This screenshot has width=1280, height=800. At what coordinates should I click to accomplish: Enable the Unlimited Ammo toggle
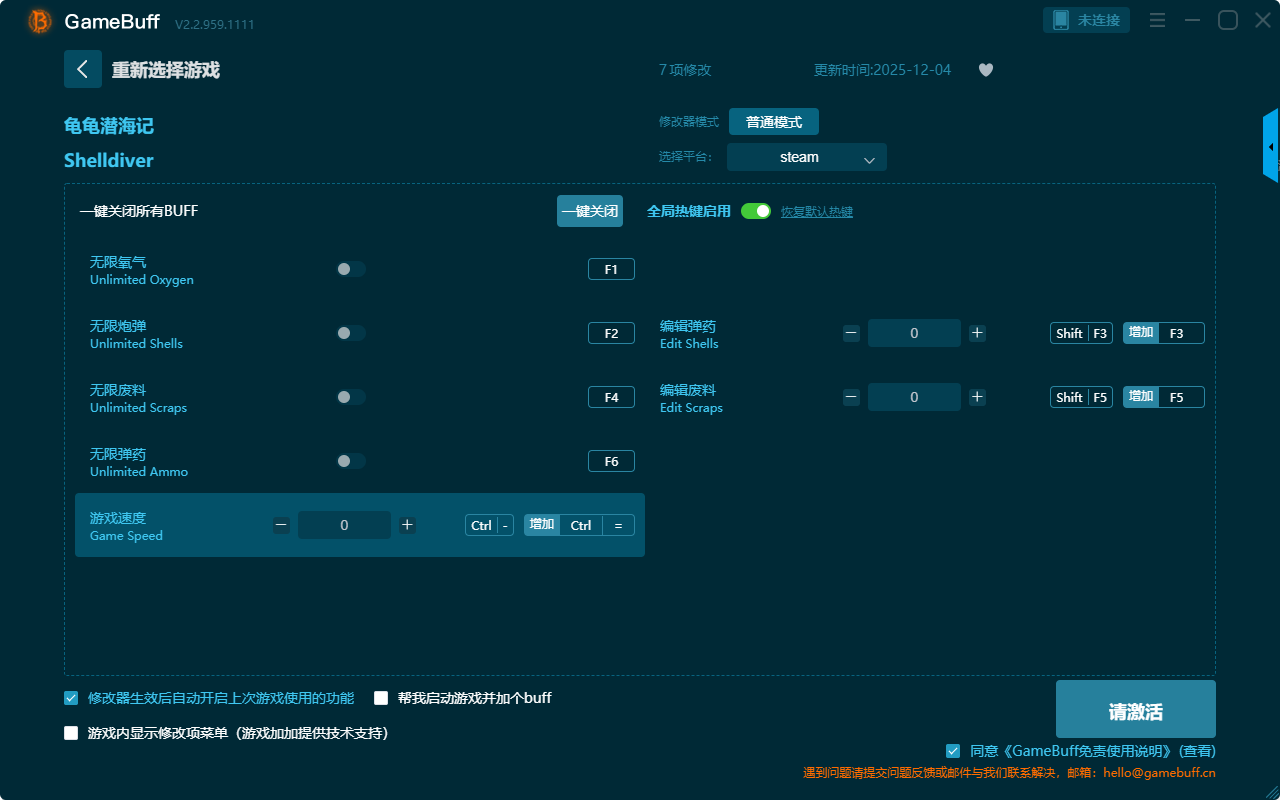(x=351, y=461)
